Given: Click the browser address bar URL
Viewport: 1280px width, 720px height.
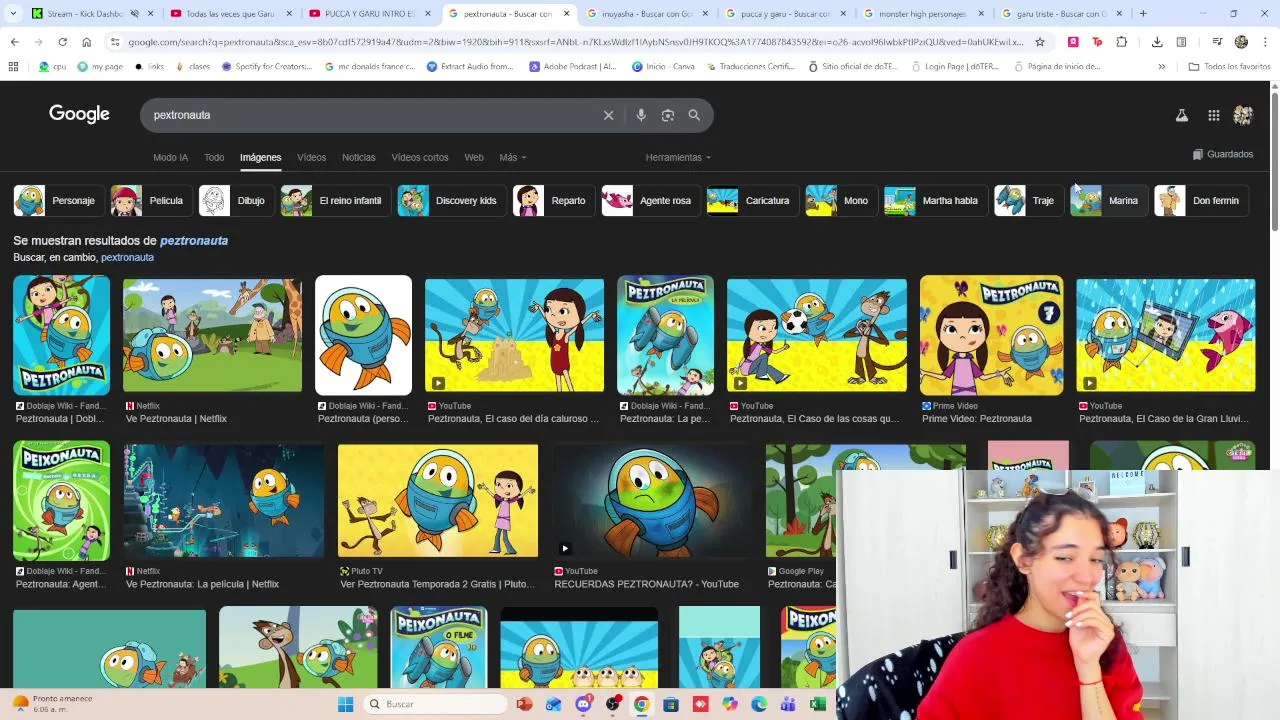Looking at the screenshot, I should click(575, 42).
